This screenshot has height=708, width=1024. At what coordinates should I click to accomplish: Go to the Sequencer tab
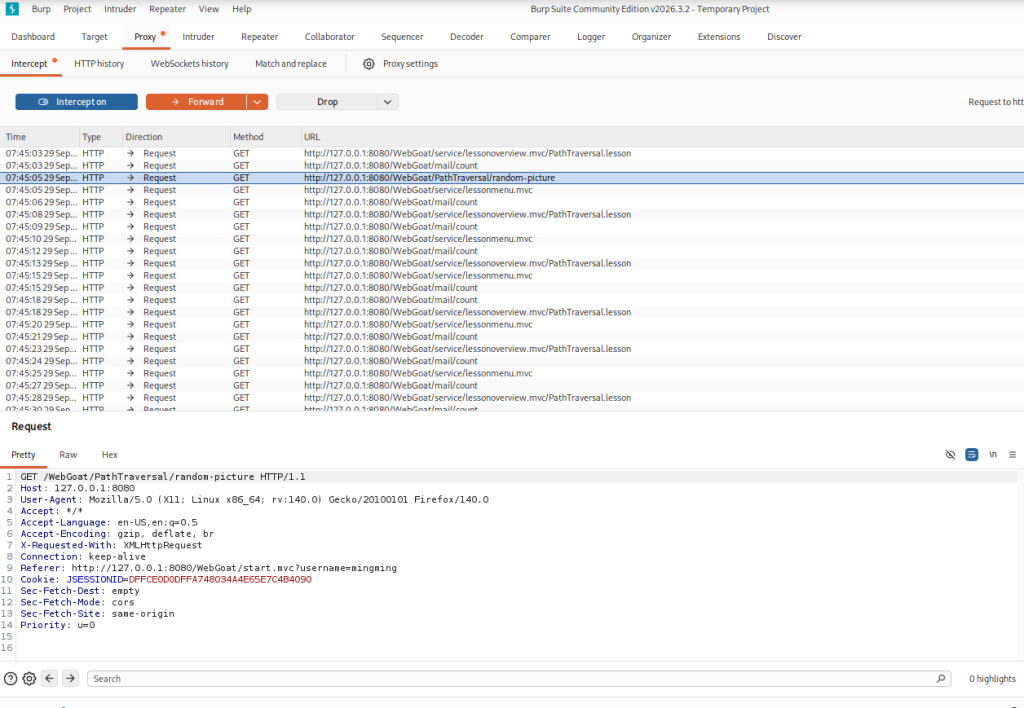(402, 37)
